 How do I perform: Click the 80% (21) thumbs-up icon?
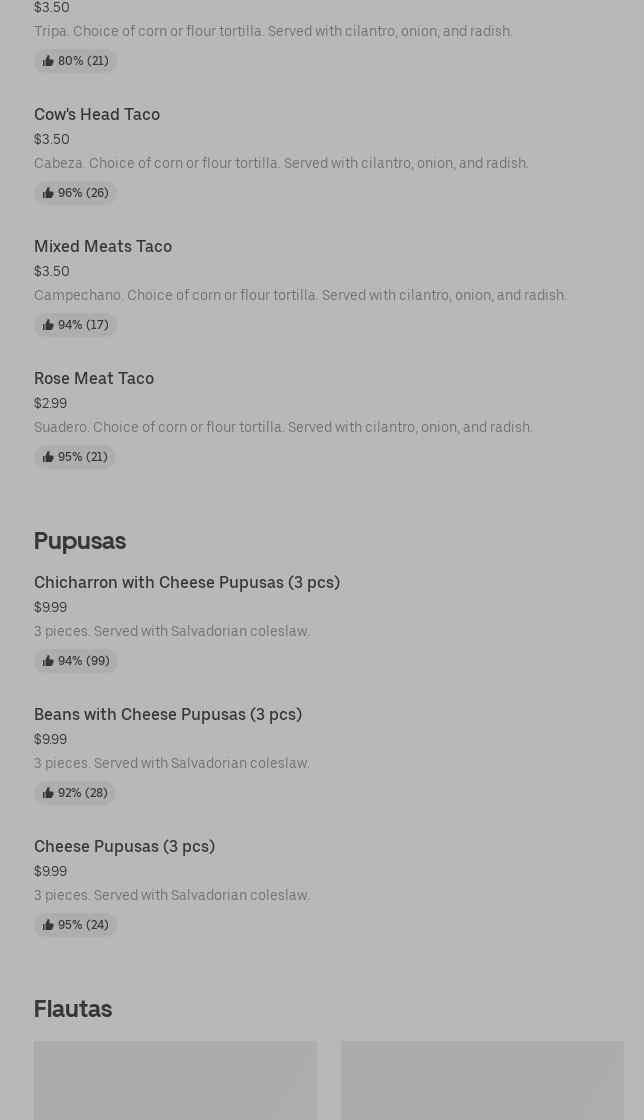[x=48, y=61]
